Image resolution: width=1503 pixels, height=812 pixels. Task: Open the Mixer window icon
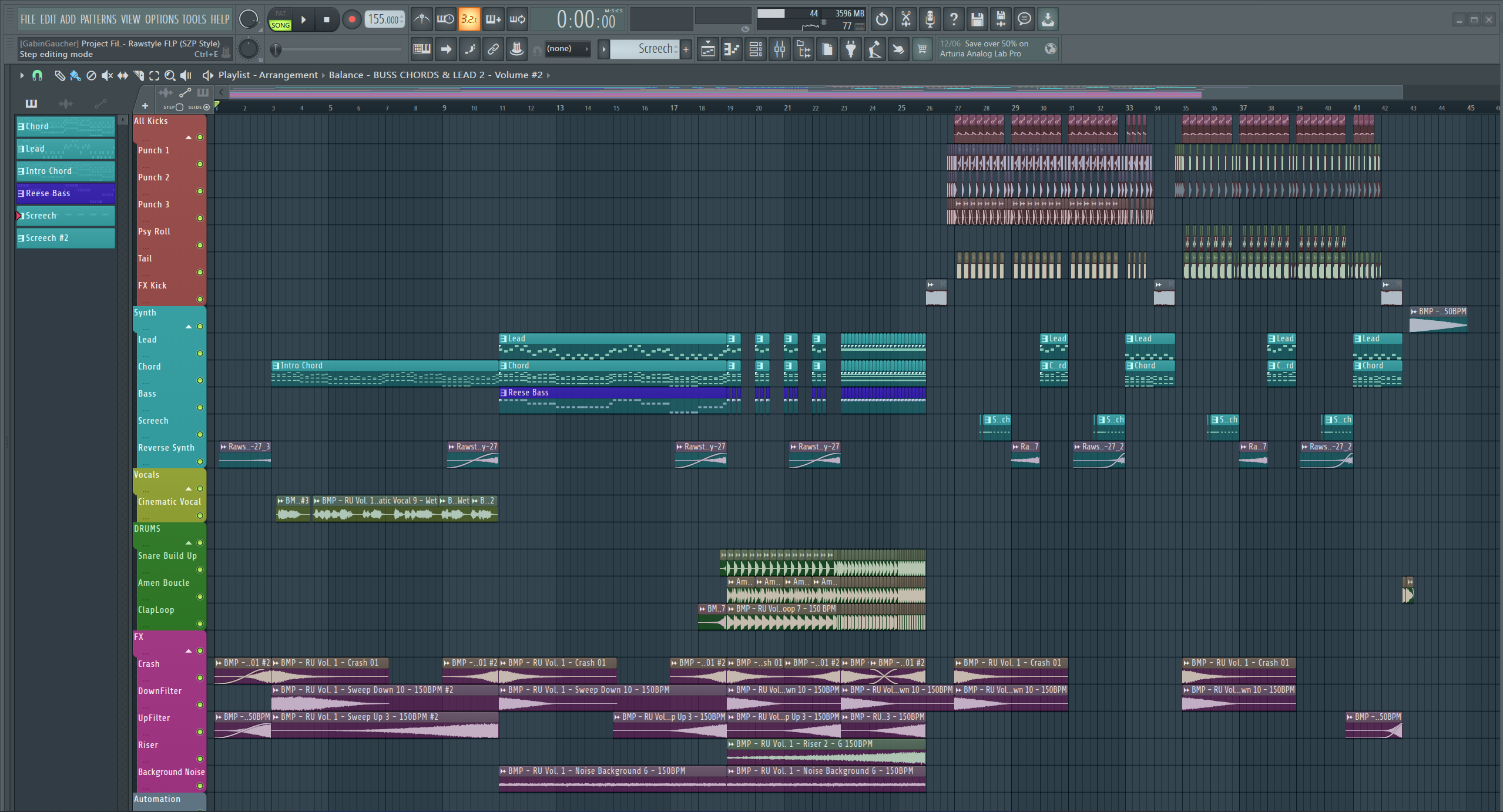click(779, 49)
